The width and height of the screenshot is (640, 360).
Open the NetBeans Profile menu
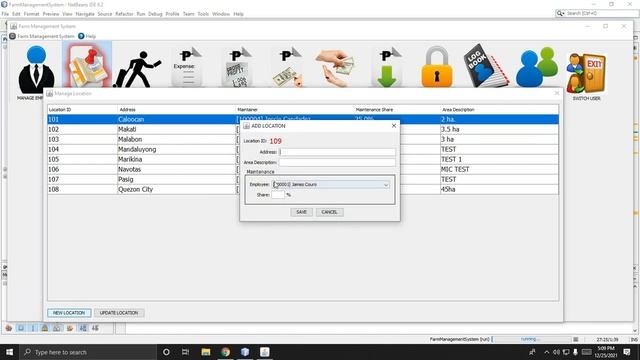point(172,14)
